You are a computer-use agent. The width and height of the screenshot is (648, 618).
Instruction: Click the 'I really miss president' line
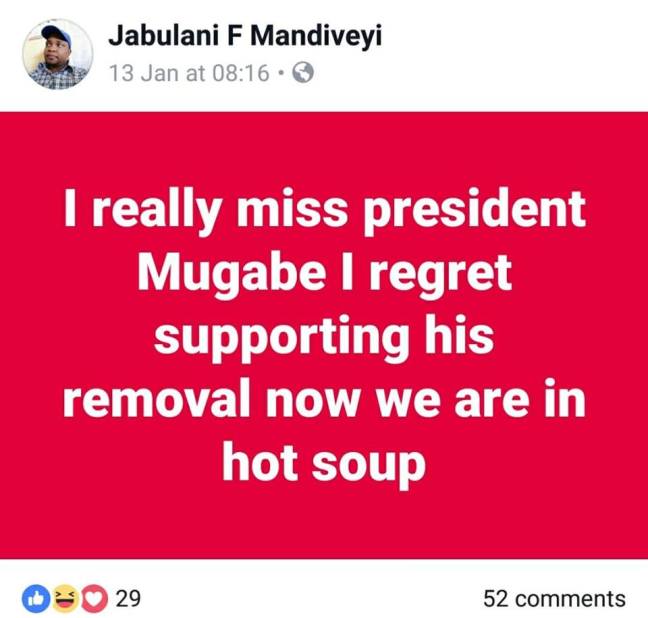325,211
